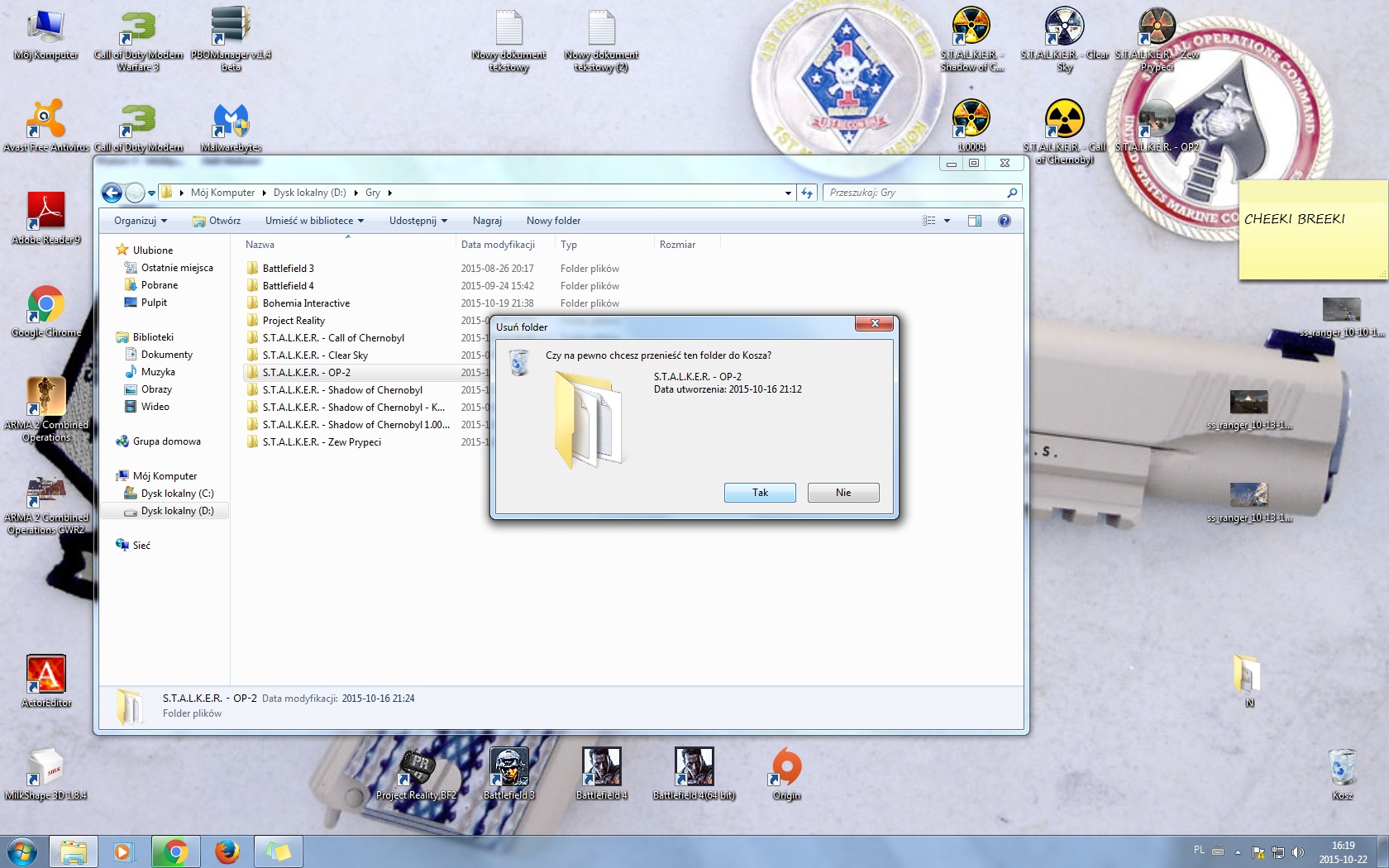
Task: Click the Otwórz toolbar button
Action: click(x=217, y=221)
